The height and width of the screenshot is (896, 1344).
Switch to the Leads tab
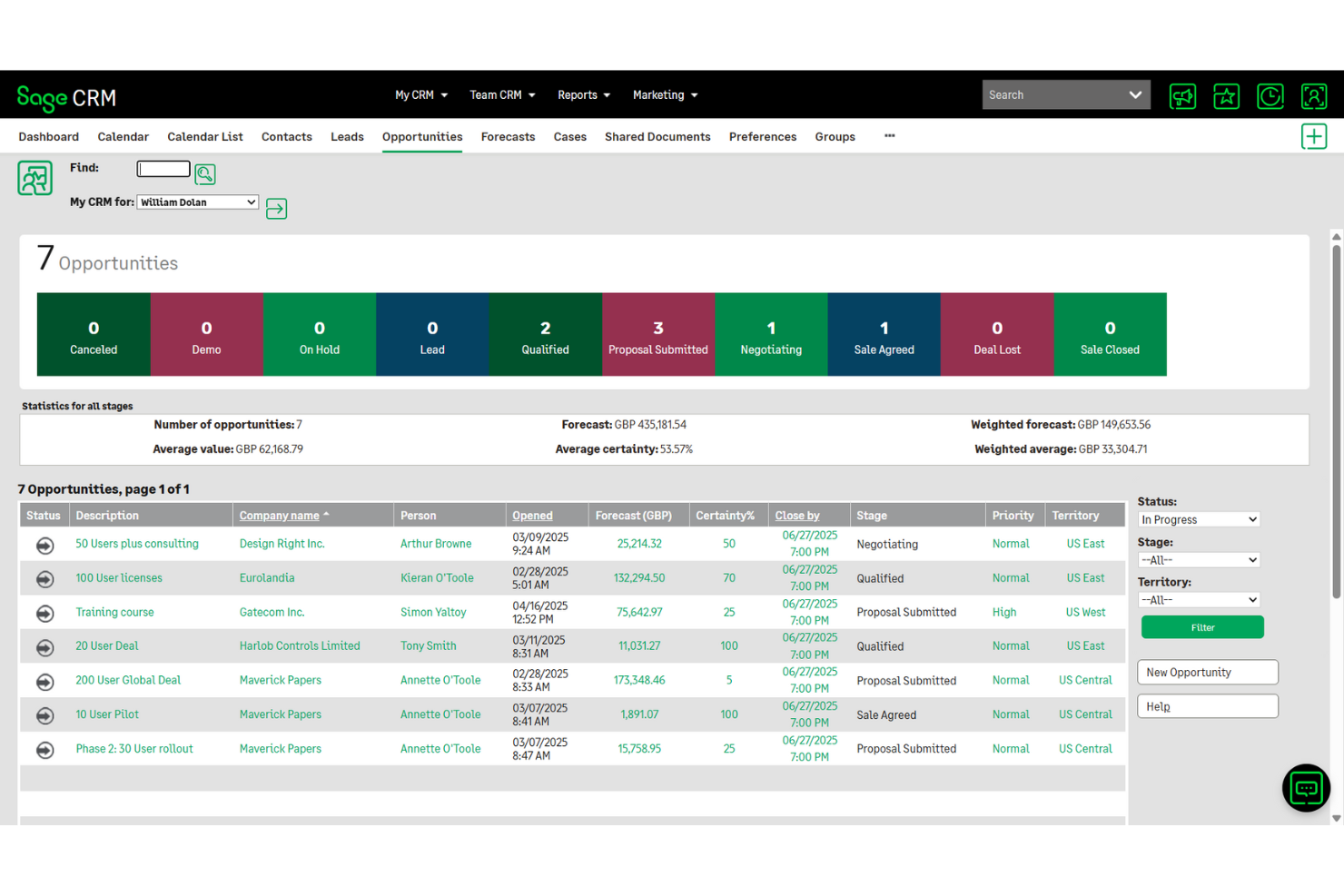[x=347, y=137]
